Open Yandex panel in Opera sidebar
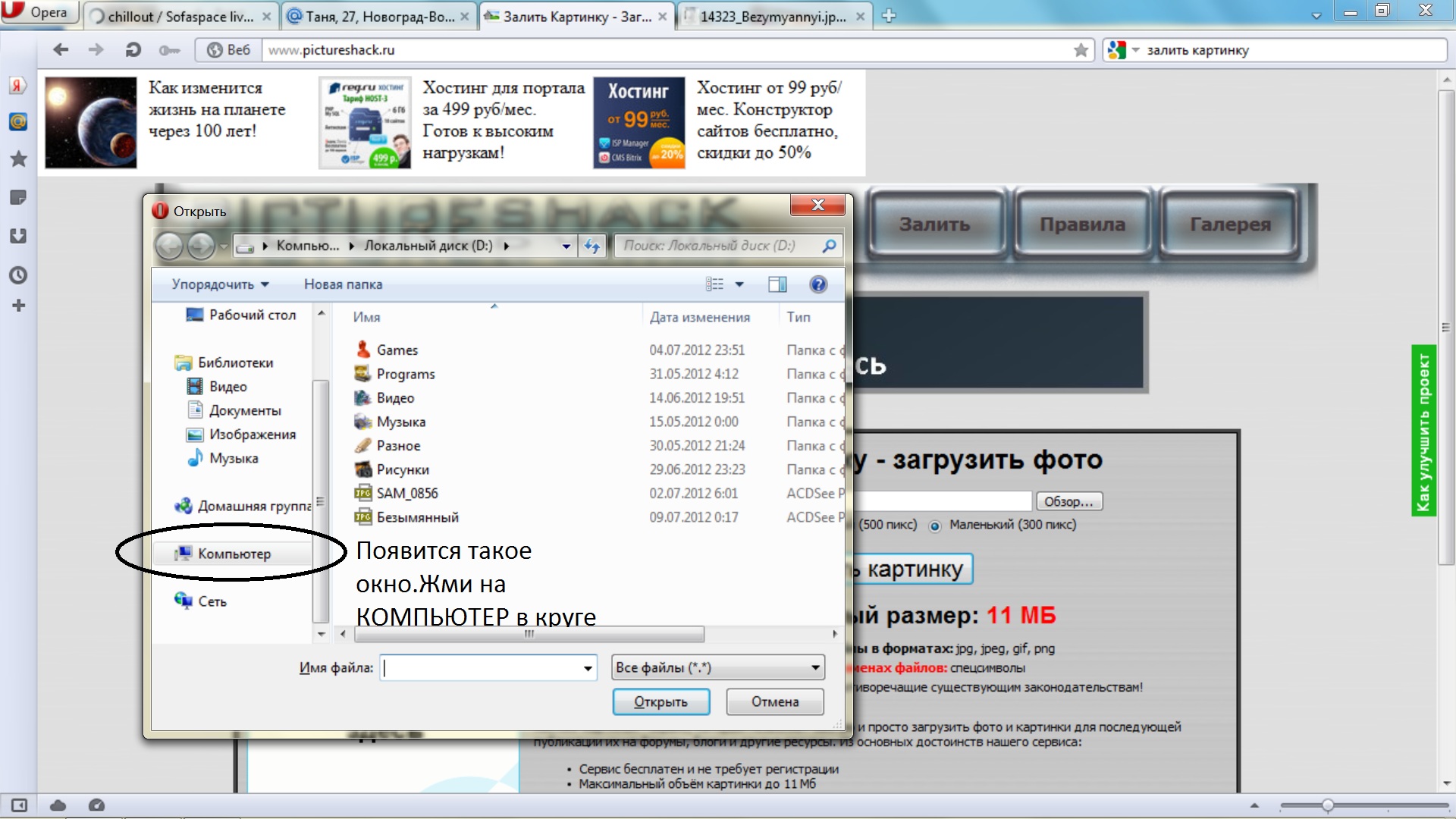Viewport: 1456px width, 819px height. (x=18, y=85)
